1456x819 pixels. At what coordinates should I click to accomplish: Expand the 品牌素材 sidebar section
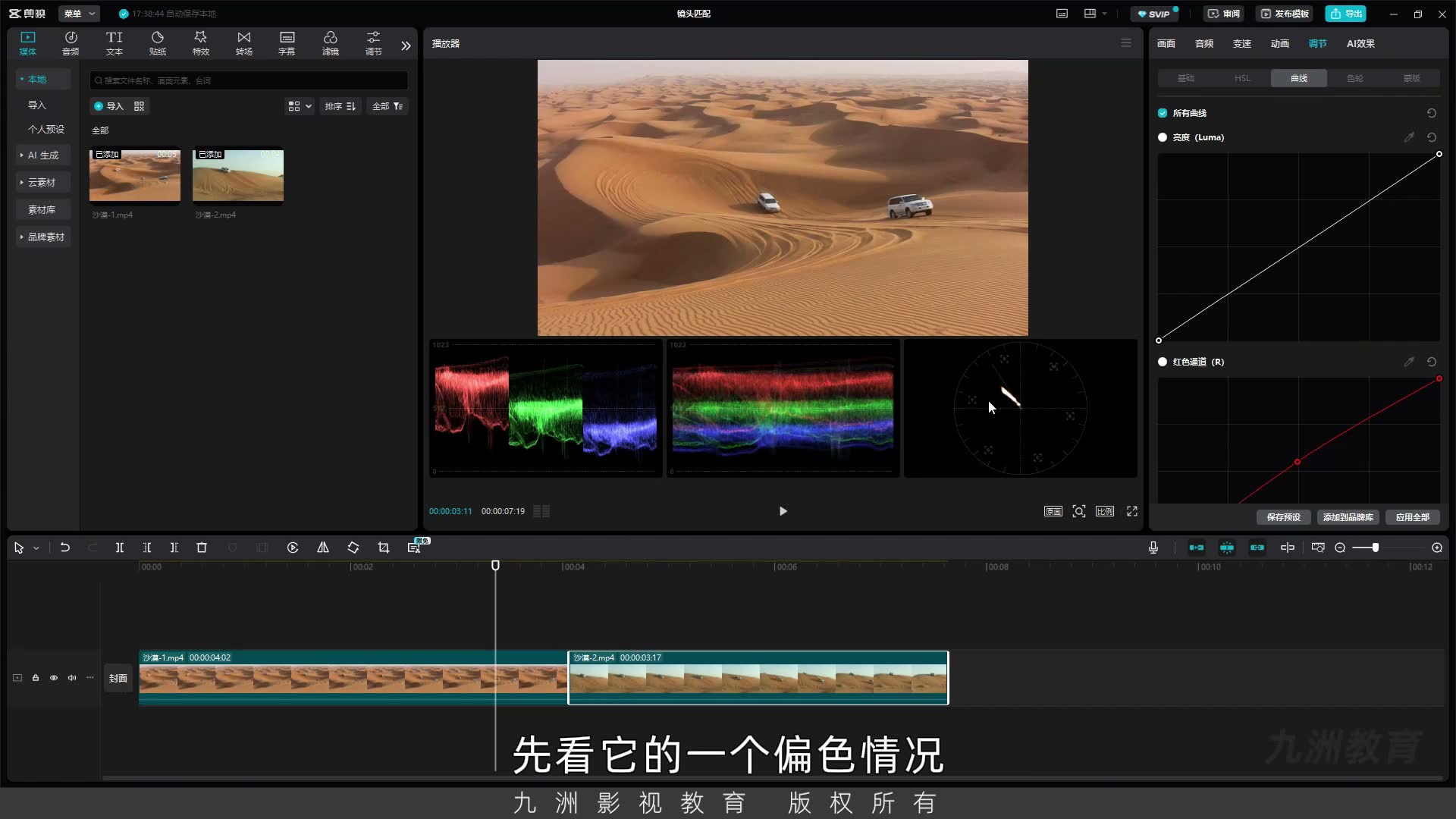[43, 237]
